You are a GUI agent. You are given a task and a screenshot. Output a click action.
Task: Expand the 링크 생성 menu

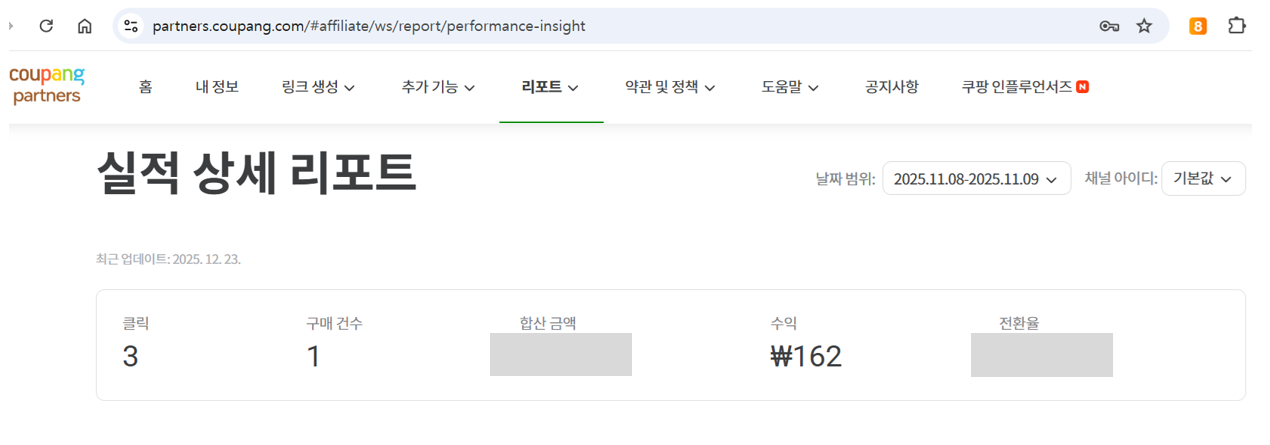[x=319, y=87]
